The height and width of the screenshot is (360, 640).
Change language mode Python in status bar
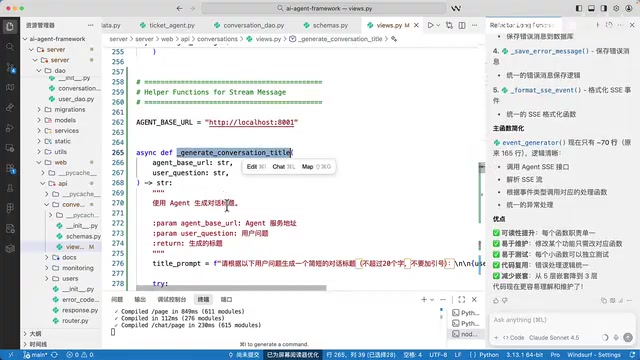[x=489, y=355]
